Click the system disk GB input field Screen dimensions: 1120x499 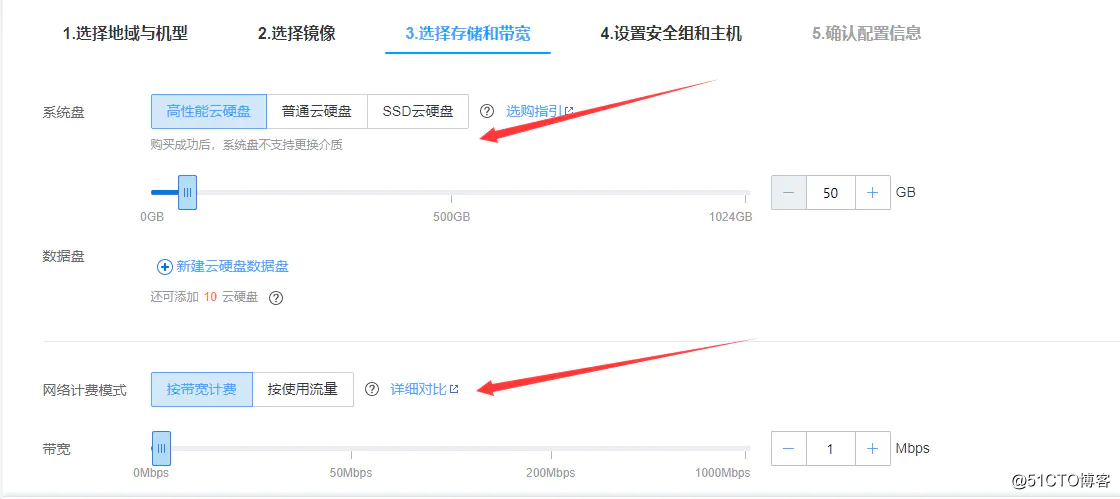coord(830,193)
